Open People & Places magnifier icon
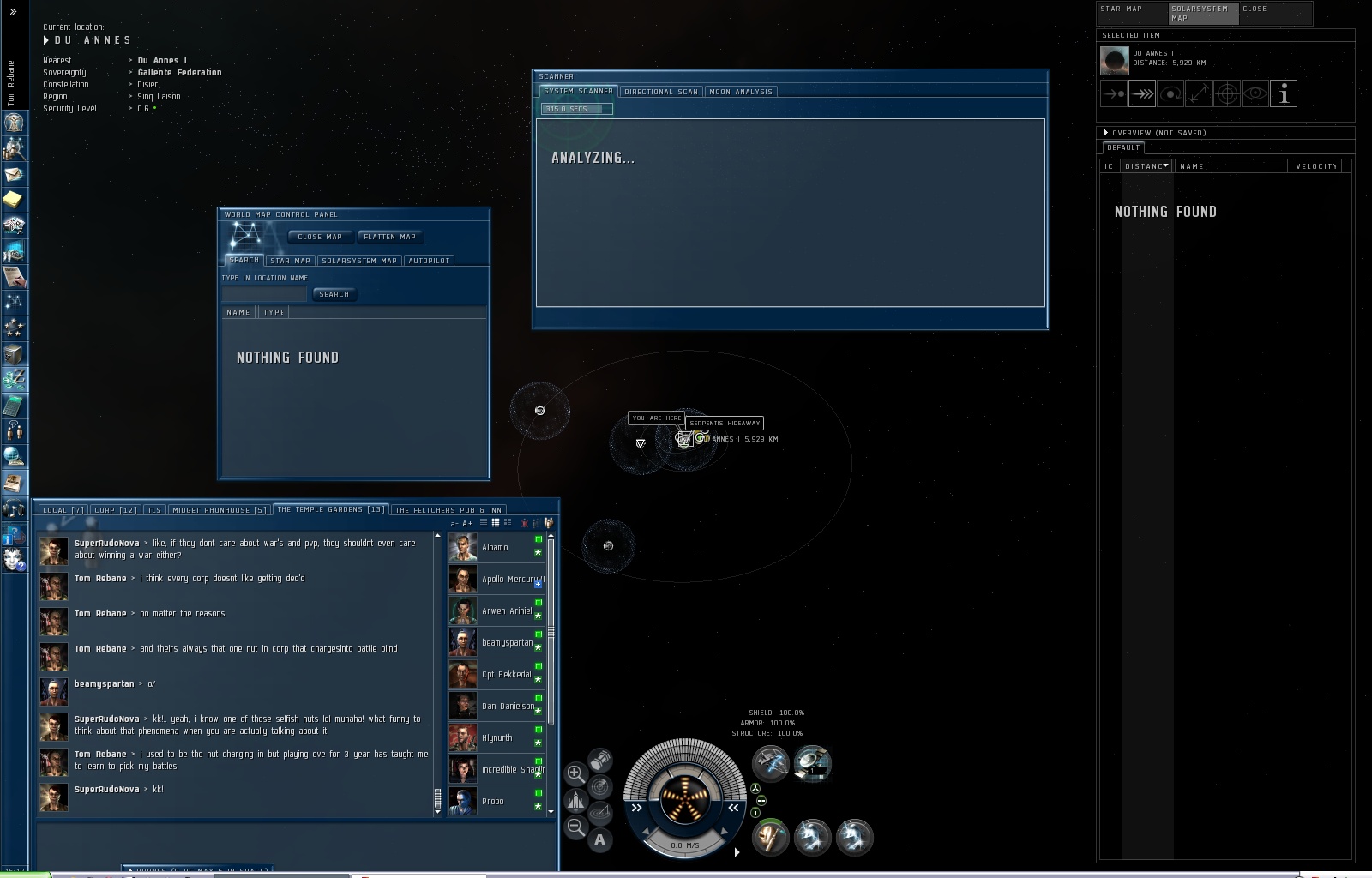1372x878 pixels. [x=14, y=148]
